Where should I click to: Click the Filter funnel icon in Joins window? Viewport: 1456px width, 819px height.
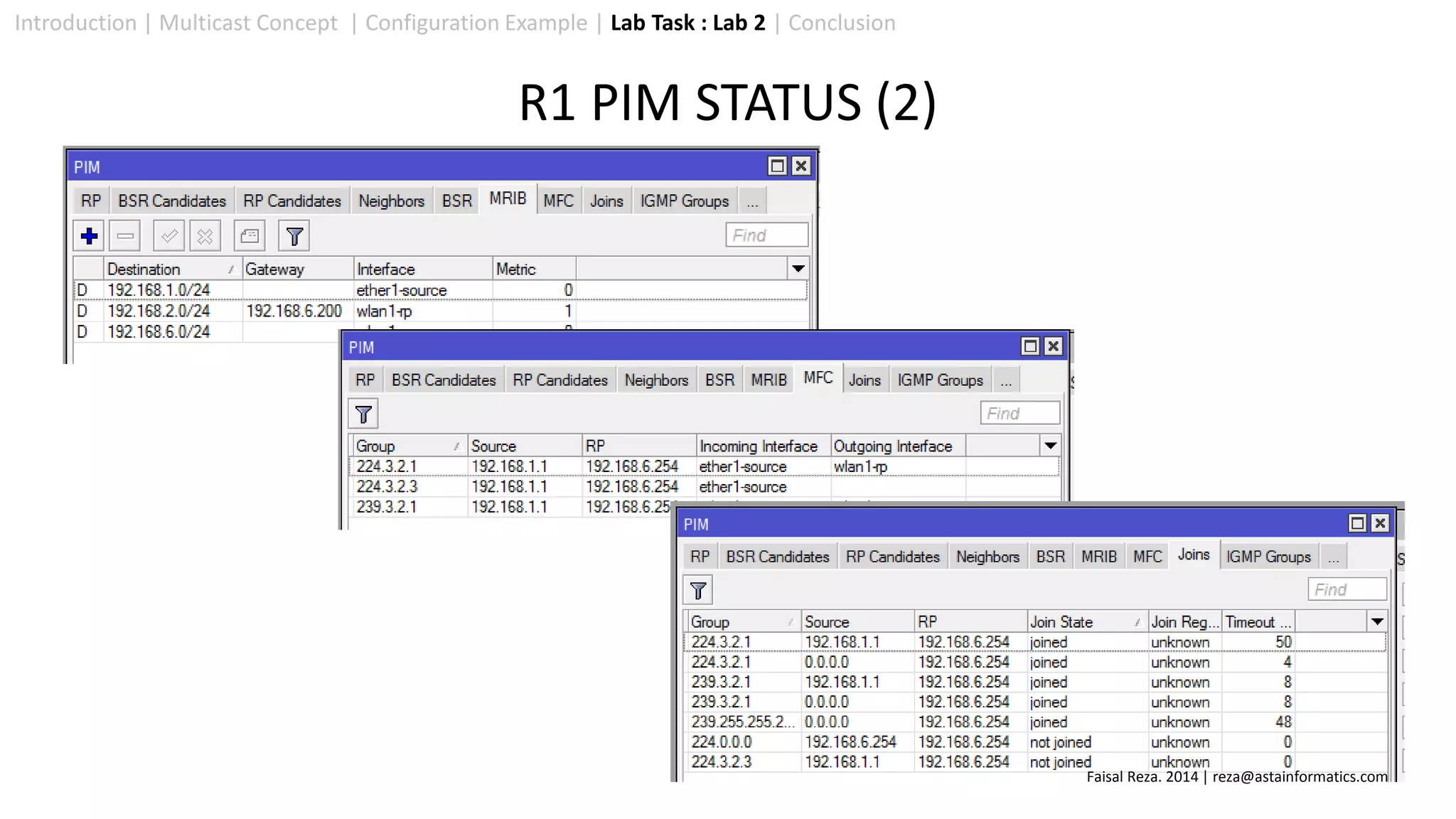698,591
